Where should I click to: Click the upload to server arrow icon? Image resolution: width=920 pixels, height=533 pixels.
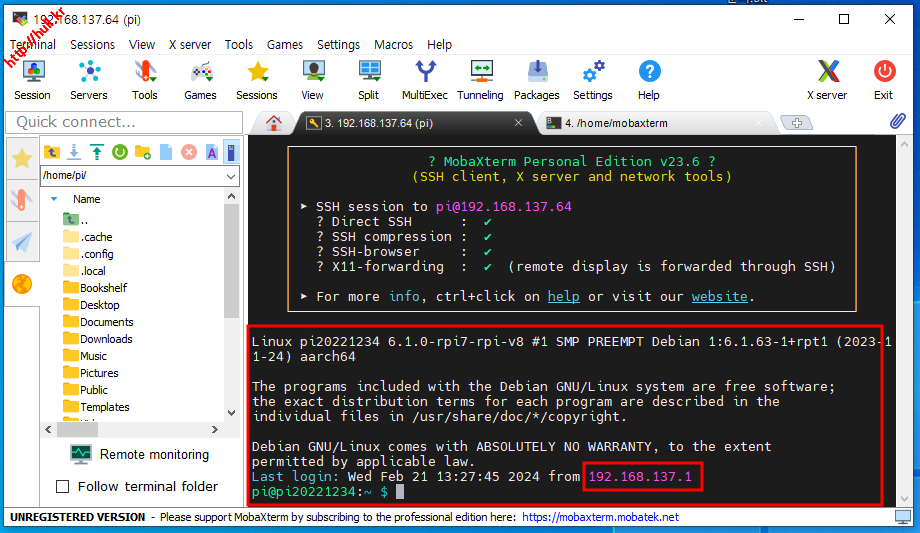coord(96,152)
